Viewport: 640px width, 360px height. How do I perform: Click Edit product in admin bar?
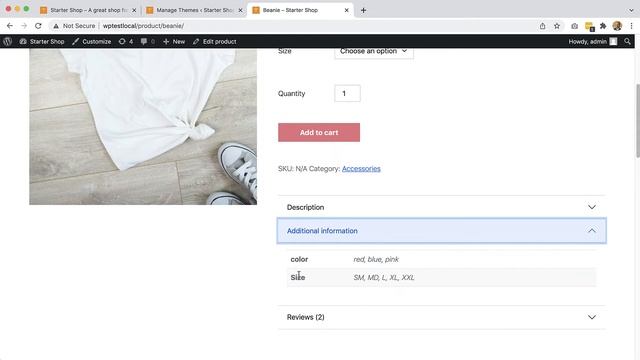point(215,41)
